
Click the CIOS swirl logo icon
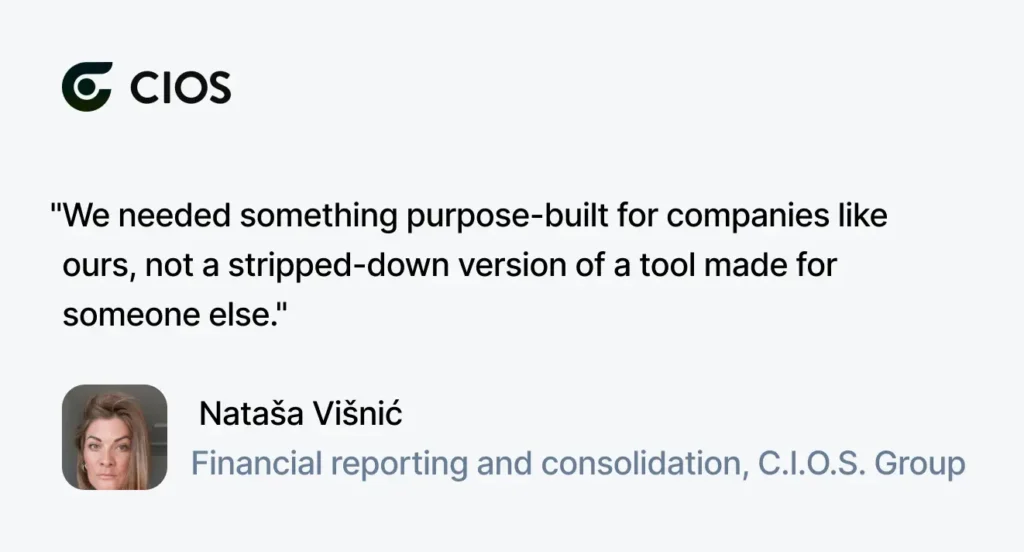click(88, 87)
